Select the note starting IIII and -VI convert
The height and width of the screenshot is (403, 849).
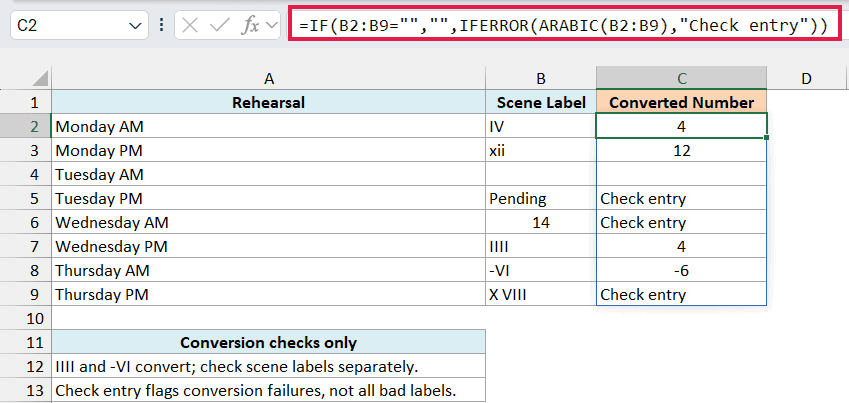point(269,366)
